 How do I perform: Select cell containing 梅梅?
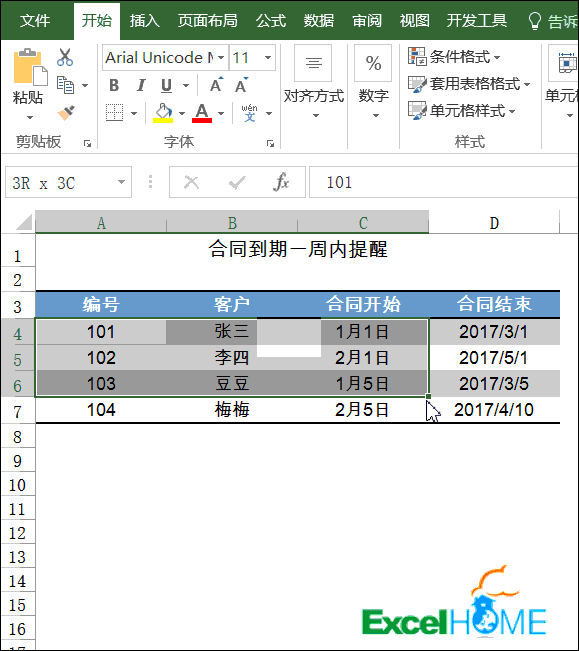click(x=232, y=410)
